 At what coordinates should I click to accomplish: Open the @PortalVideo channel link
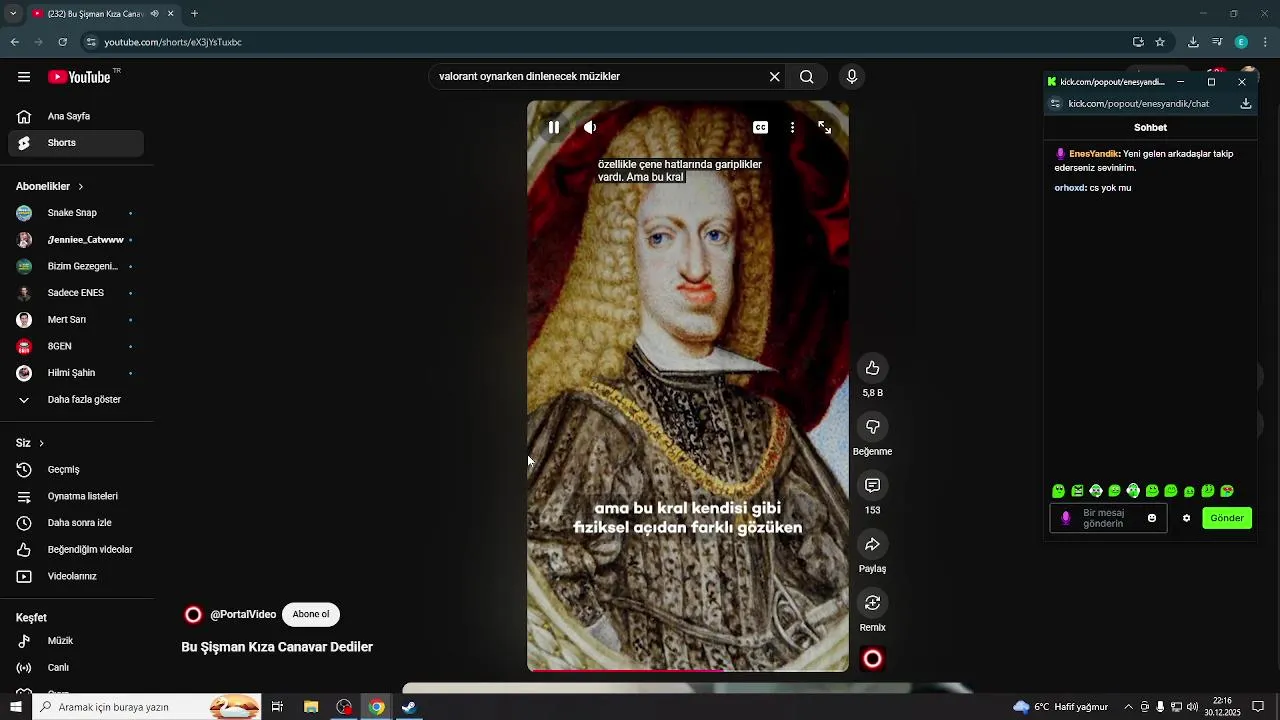(243, 615)
